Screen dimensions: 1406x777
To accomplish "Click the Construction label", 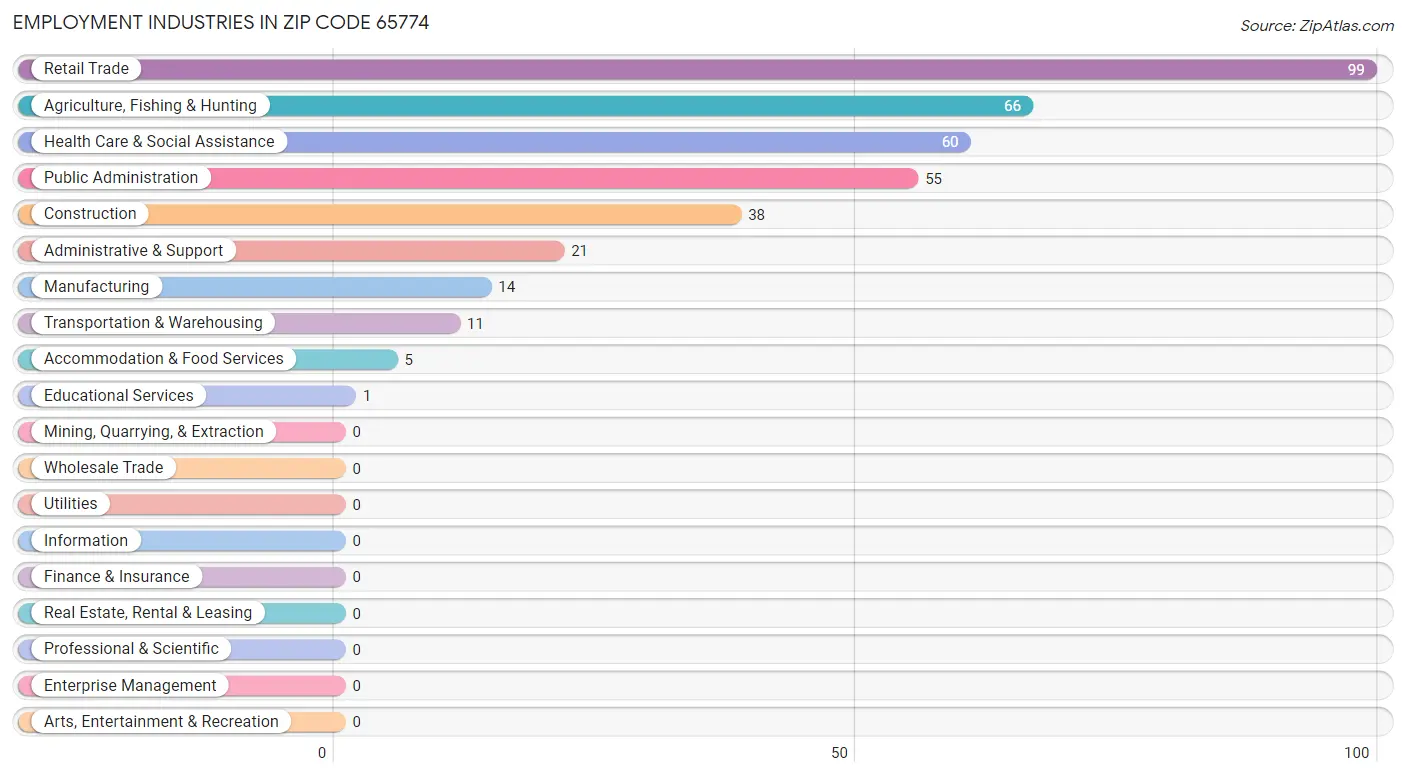I will click(x=90, y=213).
